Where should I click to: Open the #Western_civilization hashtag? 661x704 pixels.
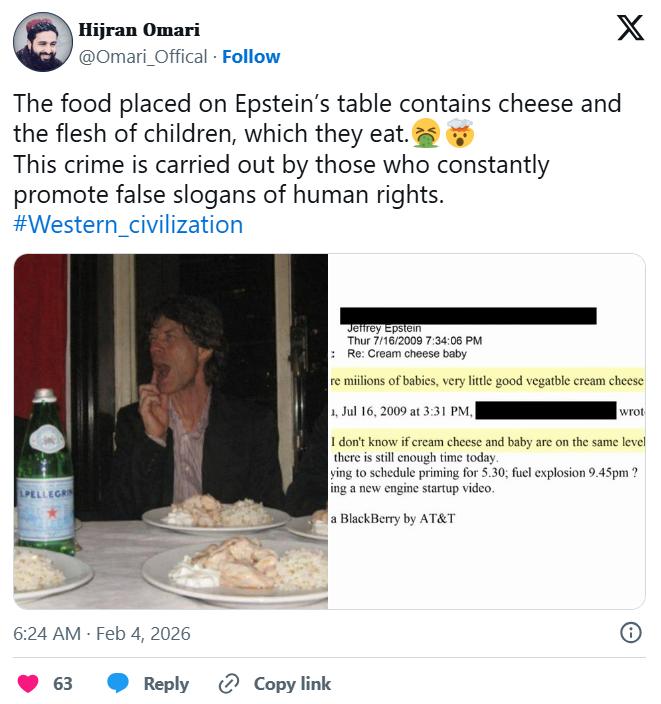coord(128,224)
